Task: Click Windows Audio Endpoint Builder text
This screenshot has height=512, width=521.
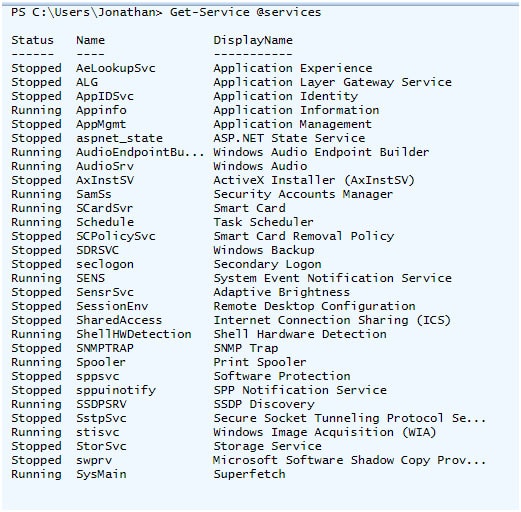Action: [x=321, y=152]
